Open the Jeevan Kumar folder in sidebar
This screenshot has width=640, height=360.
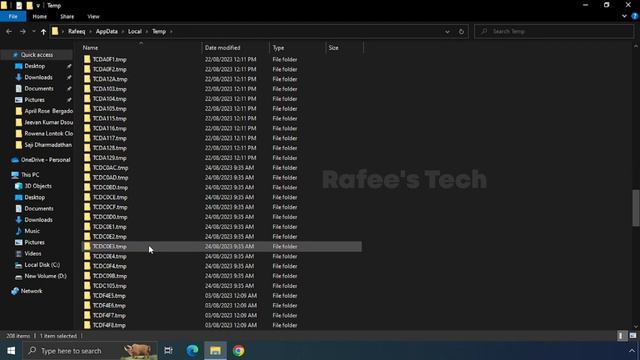(49, 122)
